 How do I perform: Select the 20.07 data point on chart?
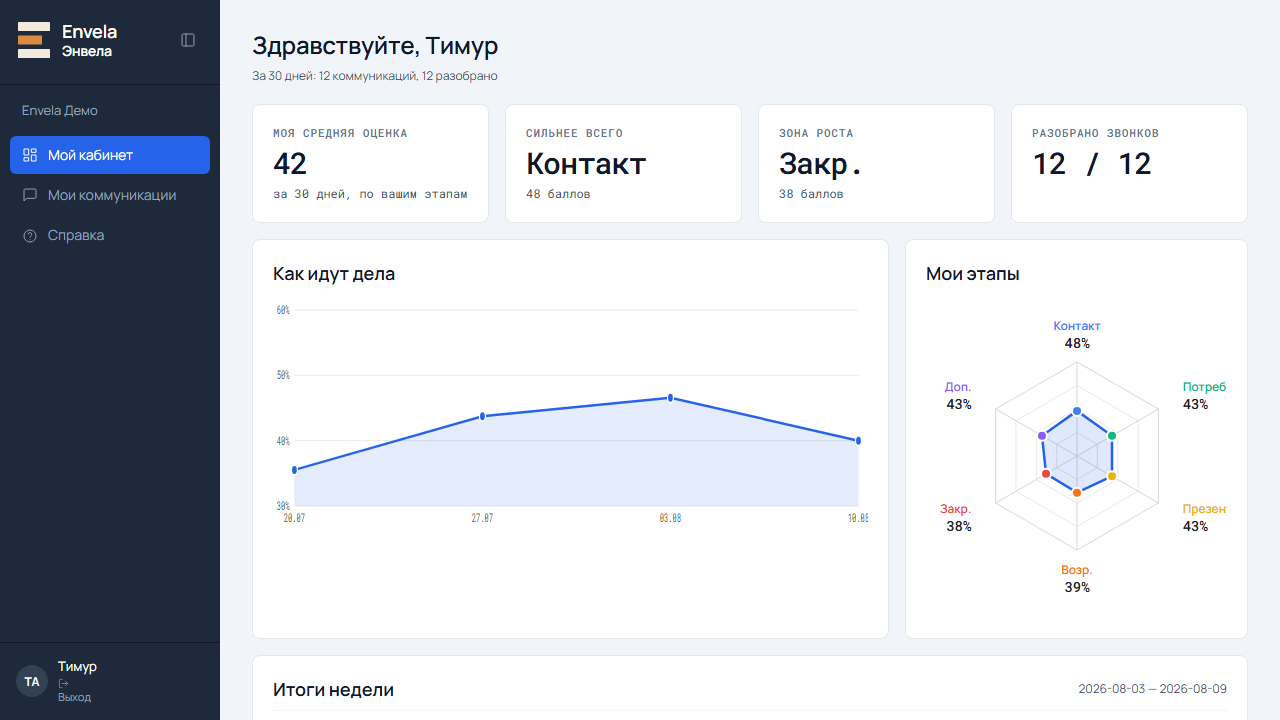[294, 470]
